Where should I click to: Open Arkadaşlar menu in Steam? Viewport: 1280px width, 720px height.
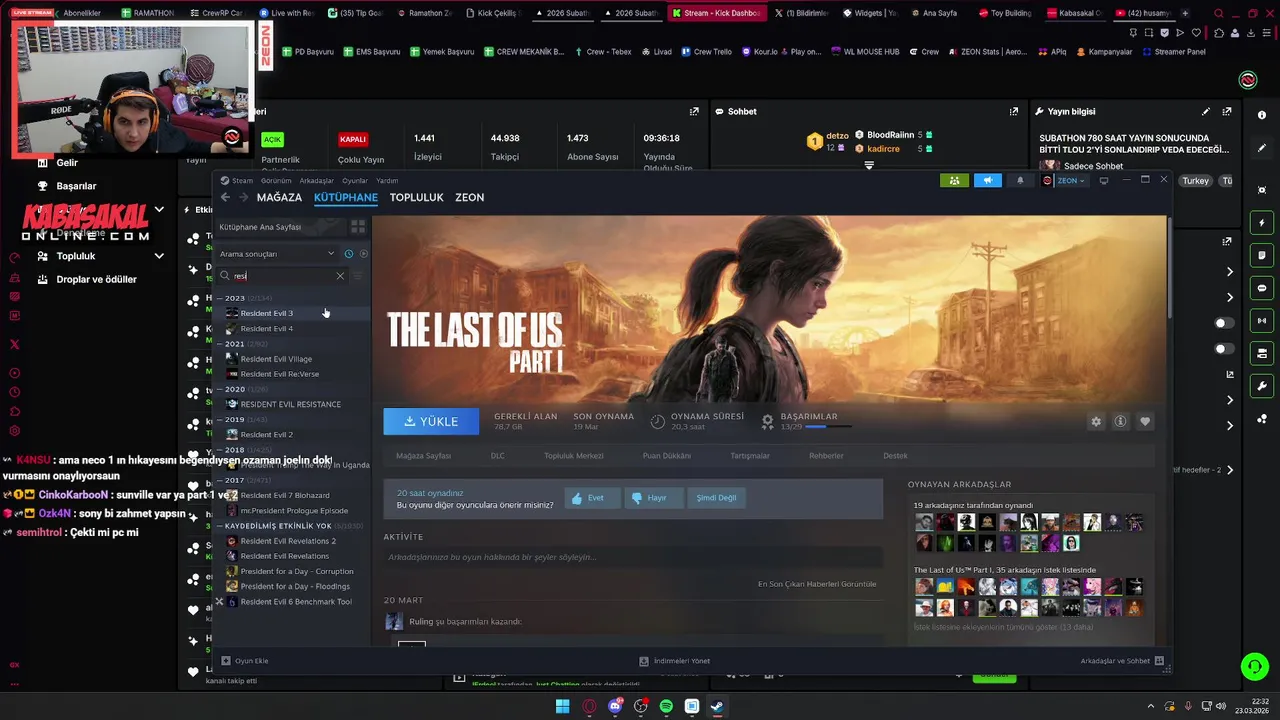pyautogui.click(x=317, y=181)
